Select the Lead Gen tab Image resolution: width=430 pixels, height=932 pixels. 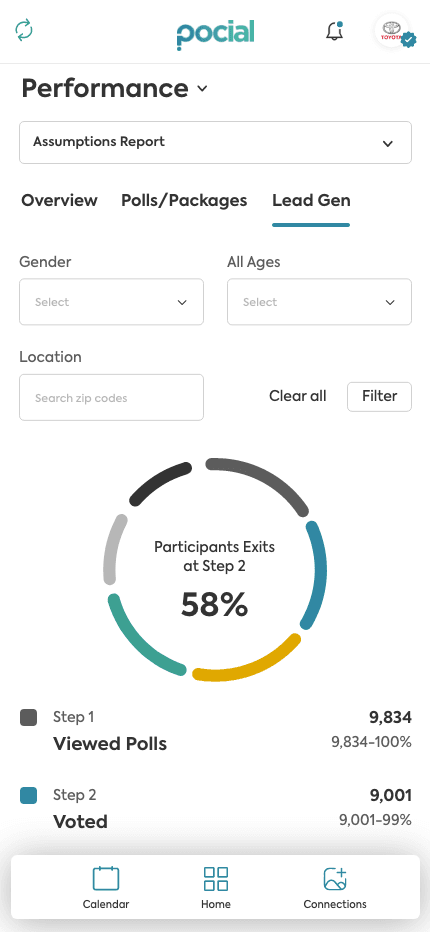click(x=311, y=200)
